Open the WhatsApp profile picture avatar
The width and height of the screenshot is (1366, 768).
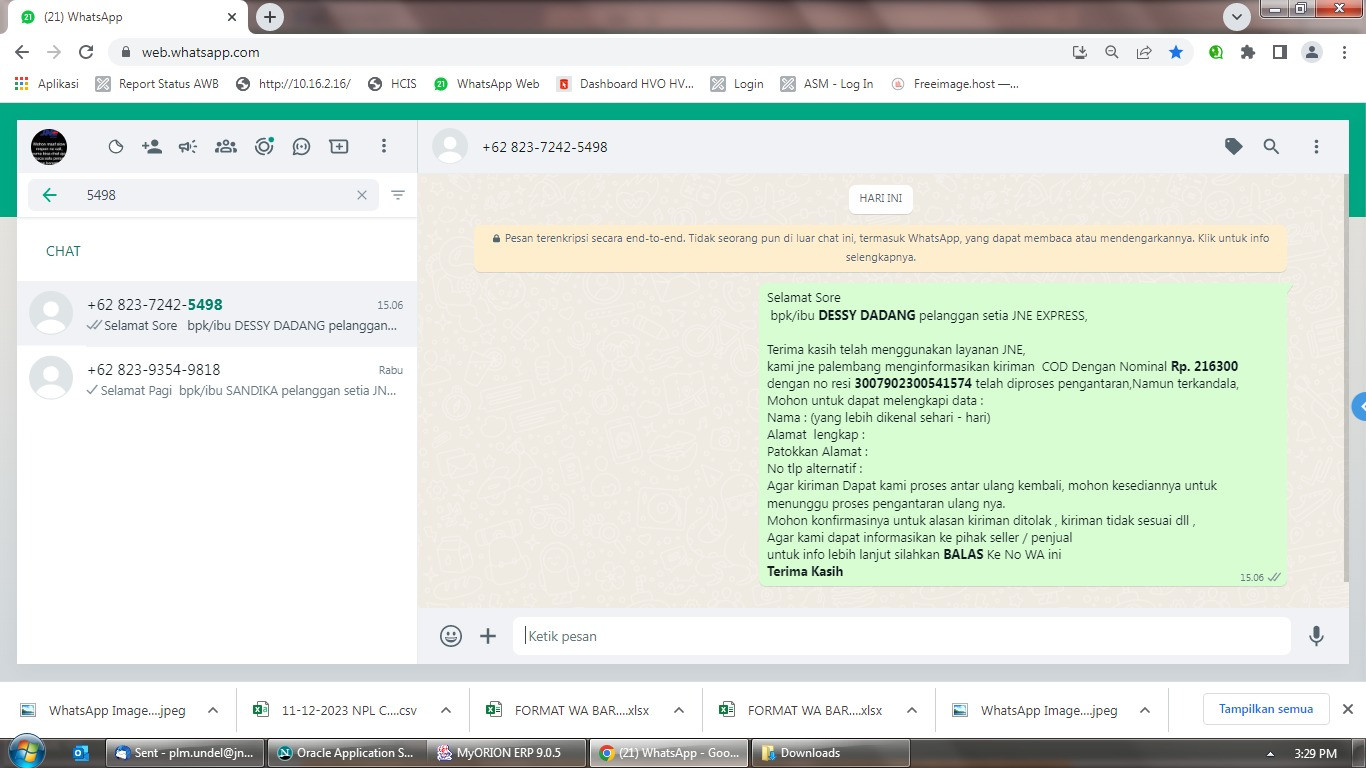[x=49, y=147]
